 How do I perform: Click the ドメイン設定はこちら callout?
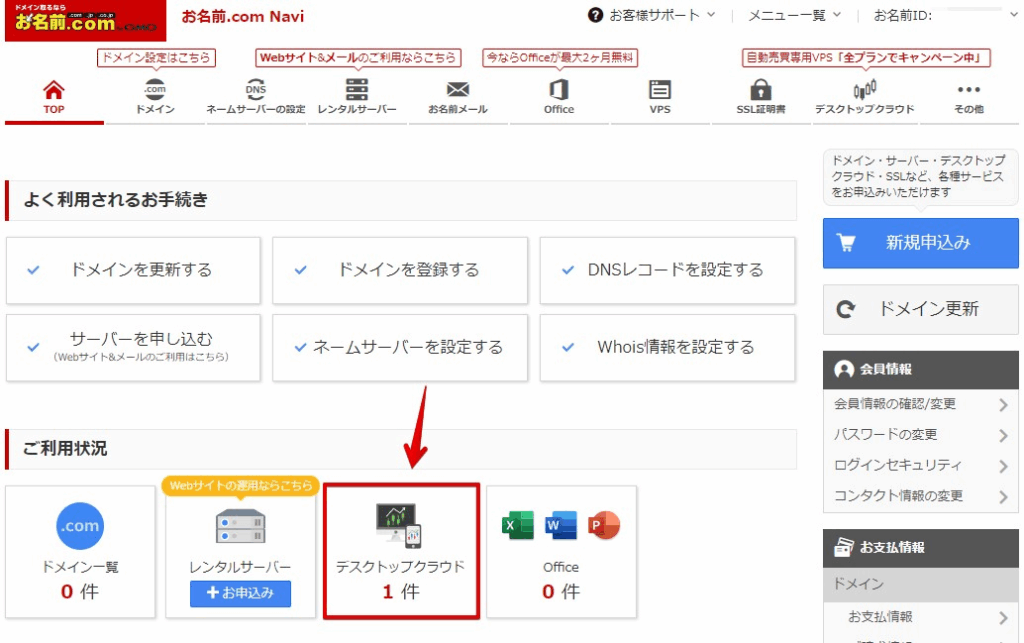[156, 57]
